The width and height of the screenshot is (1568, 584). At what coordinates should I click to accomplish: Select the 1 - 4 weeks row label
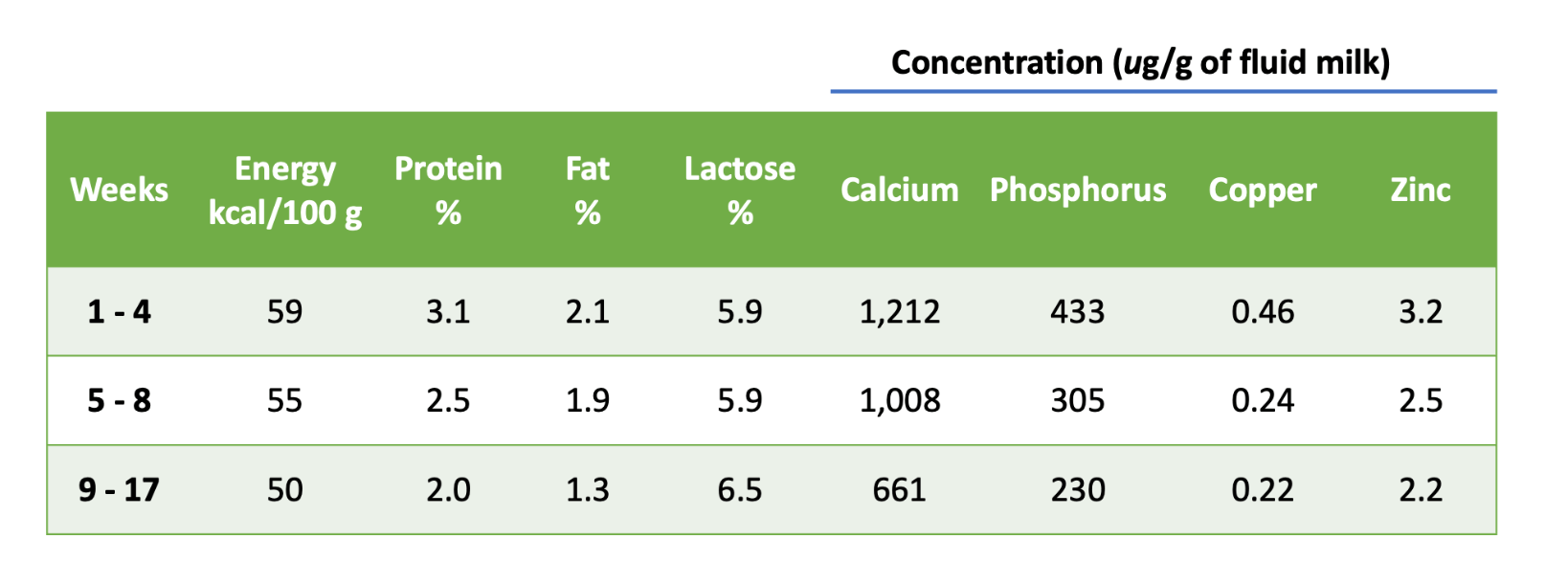[x=119, y=312]
